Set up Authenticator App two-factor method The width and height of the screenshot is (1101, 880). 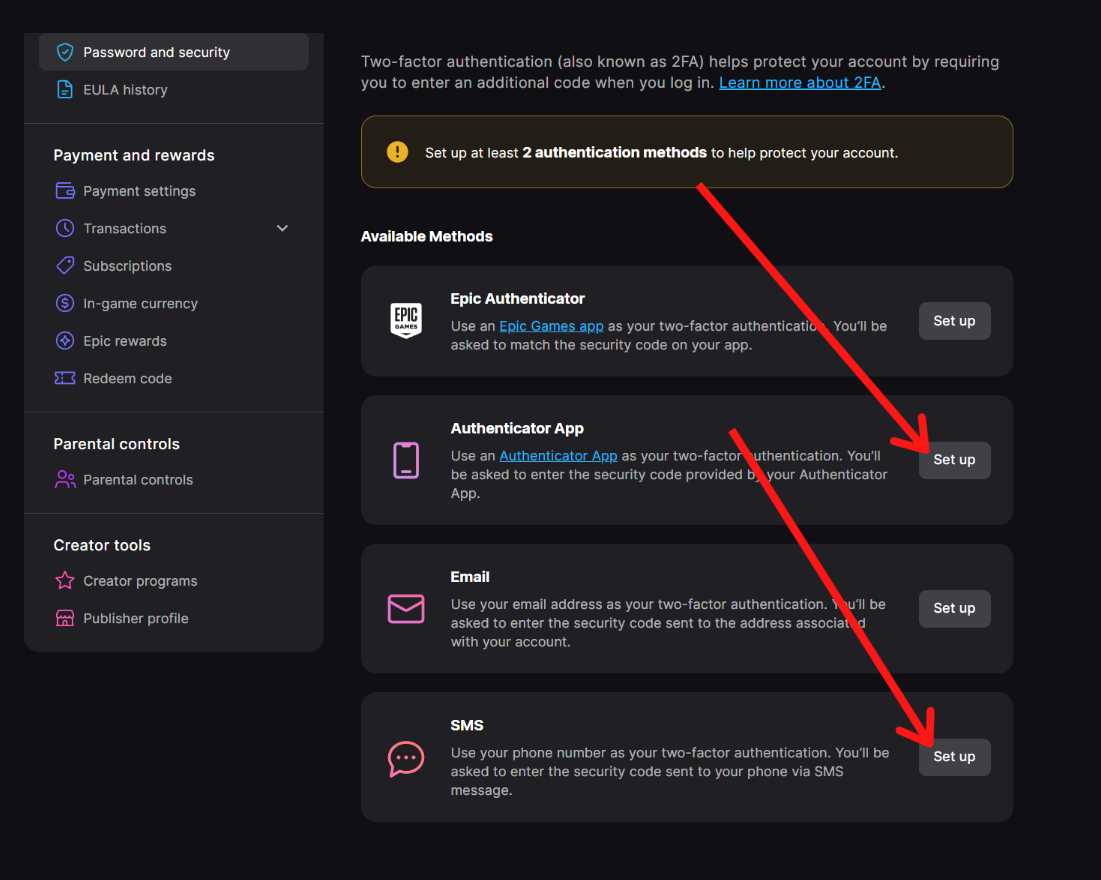coord(954,460)
